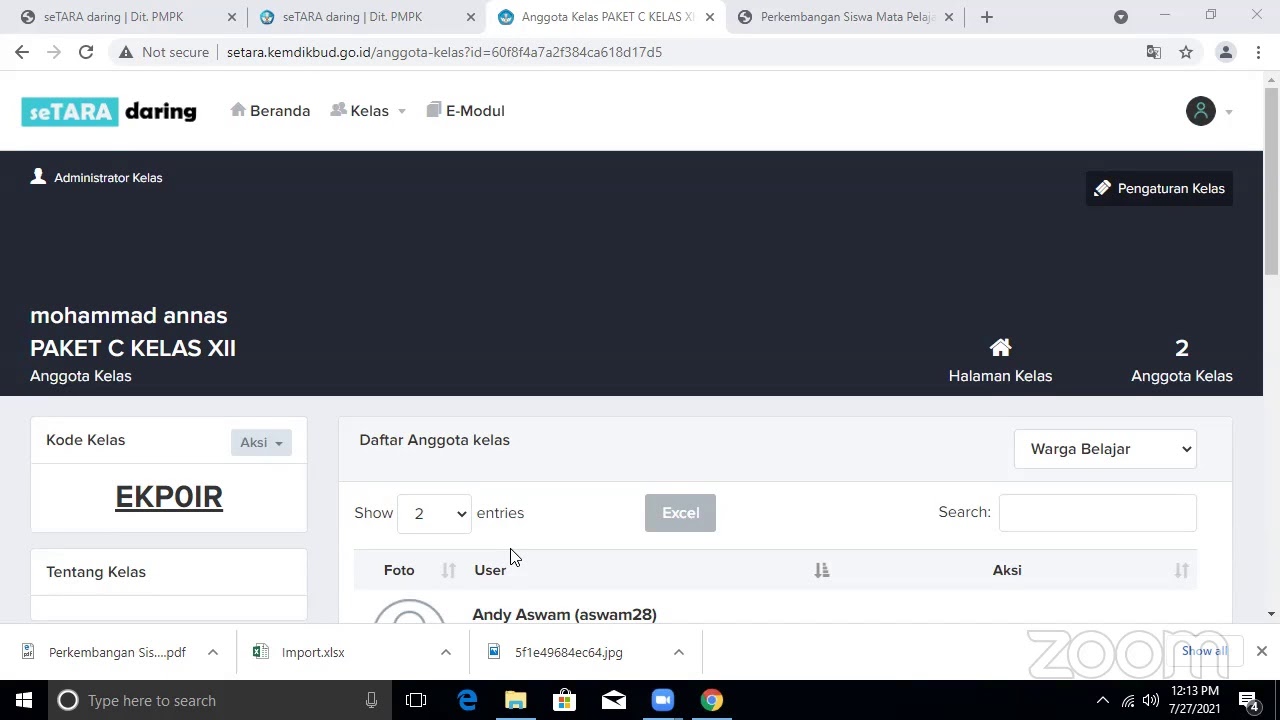Screen dimensions: 1280x720
Task: Export list with Excel button
Action: 680,513
